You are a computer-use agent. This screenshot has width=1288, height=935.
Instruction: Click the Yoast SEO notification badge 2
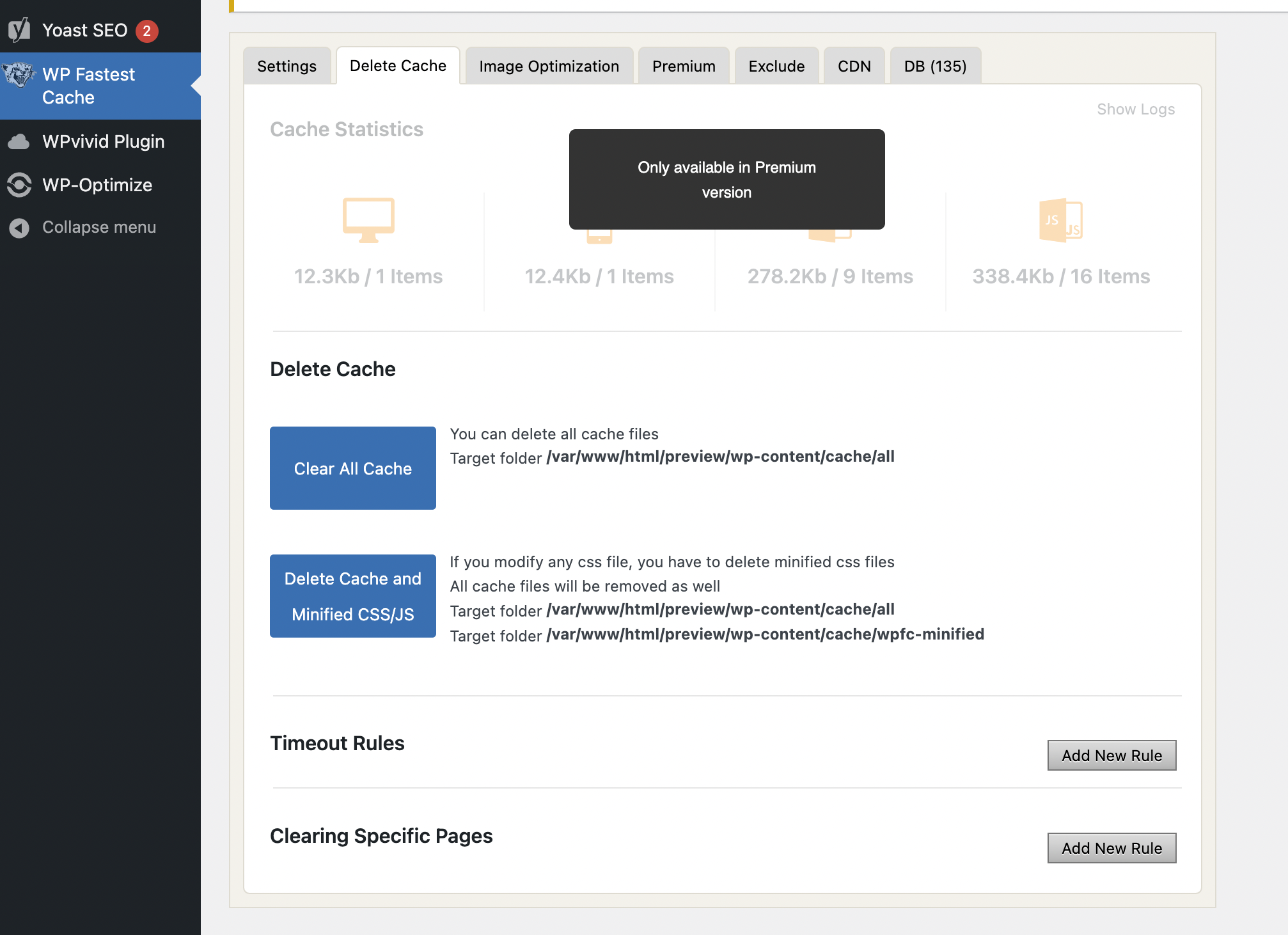pyautogui.click(x=146, y=31)
